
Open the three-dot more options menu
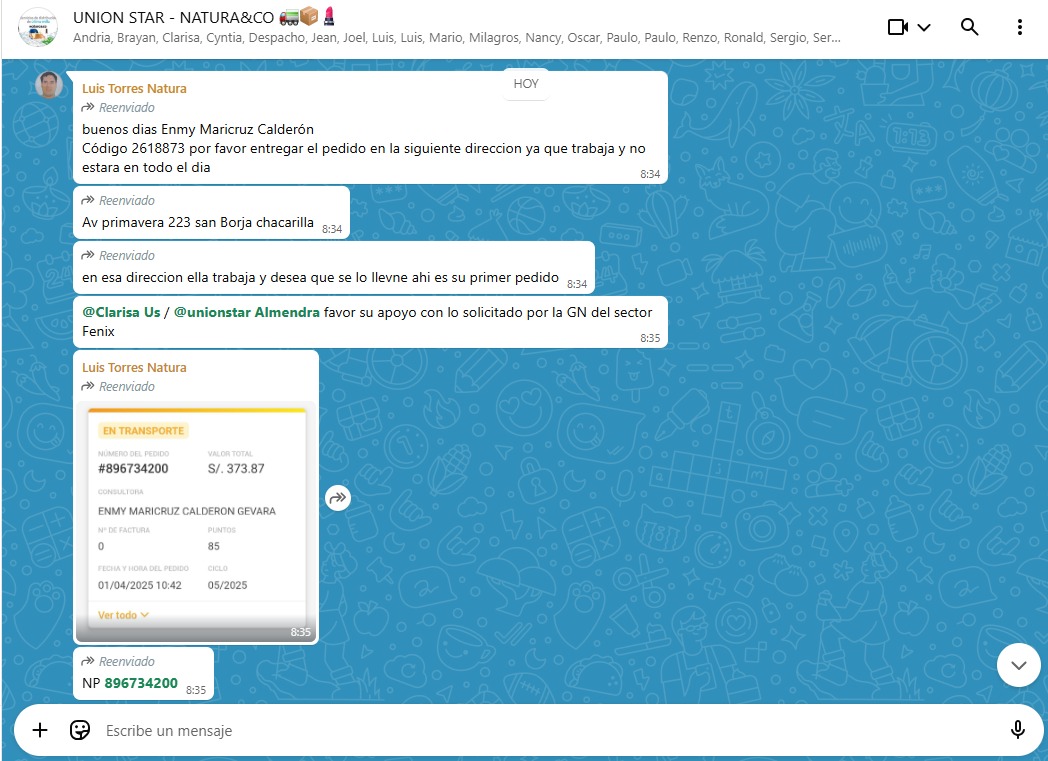[x=1019, y=27]
